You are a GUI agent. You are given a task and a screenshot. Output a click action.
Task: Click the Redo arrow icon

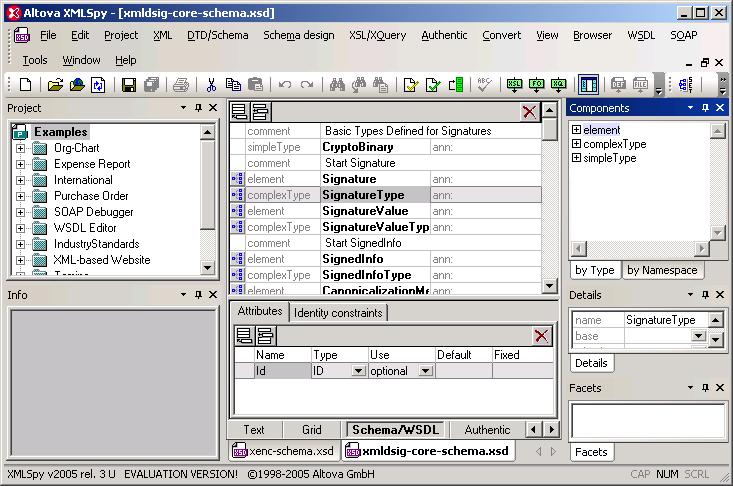click(x=307, y=85)
